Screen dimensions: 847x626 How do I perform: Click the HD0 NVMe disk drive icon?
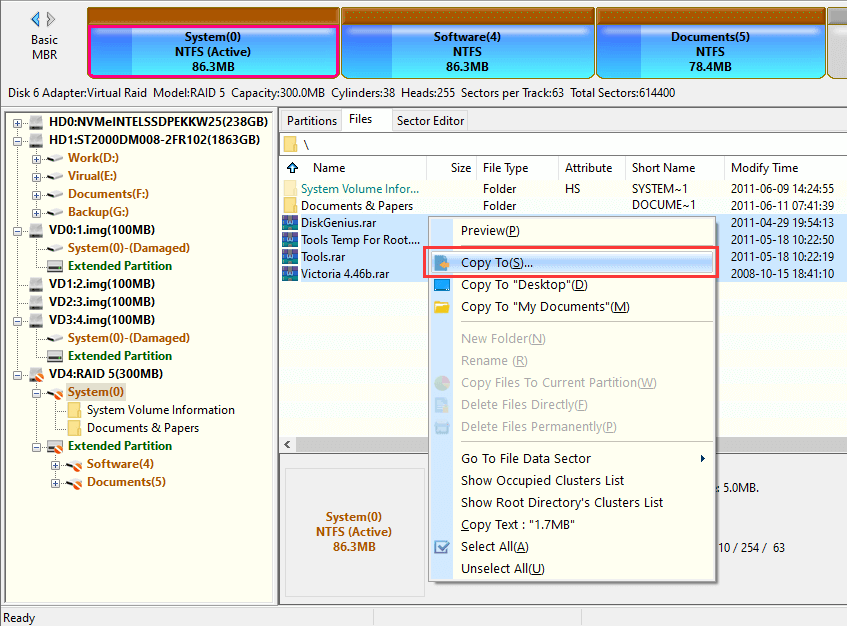36,122
